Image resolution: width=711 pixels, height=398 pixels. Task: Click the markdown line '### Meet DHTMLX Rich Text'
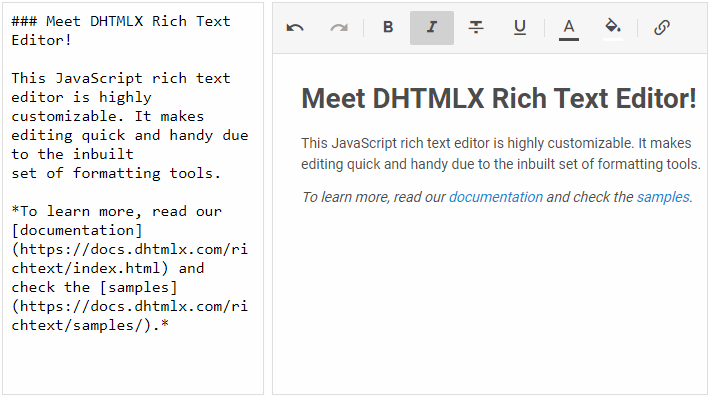coord(121,21)
